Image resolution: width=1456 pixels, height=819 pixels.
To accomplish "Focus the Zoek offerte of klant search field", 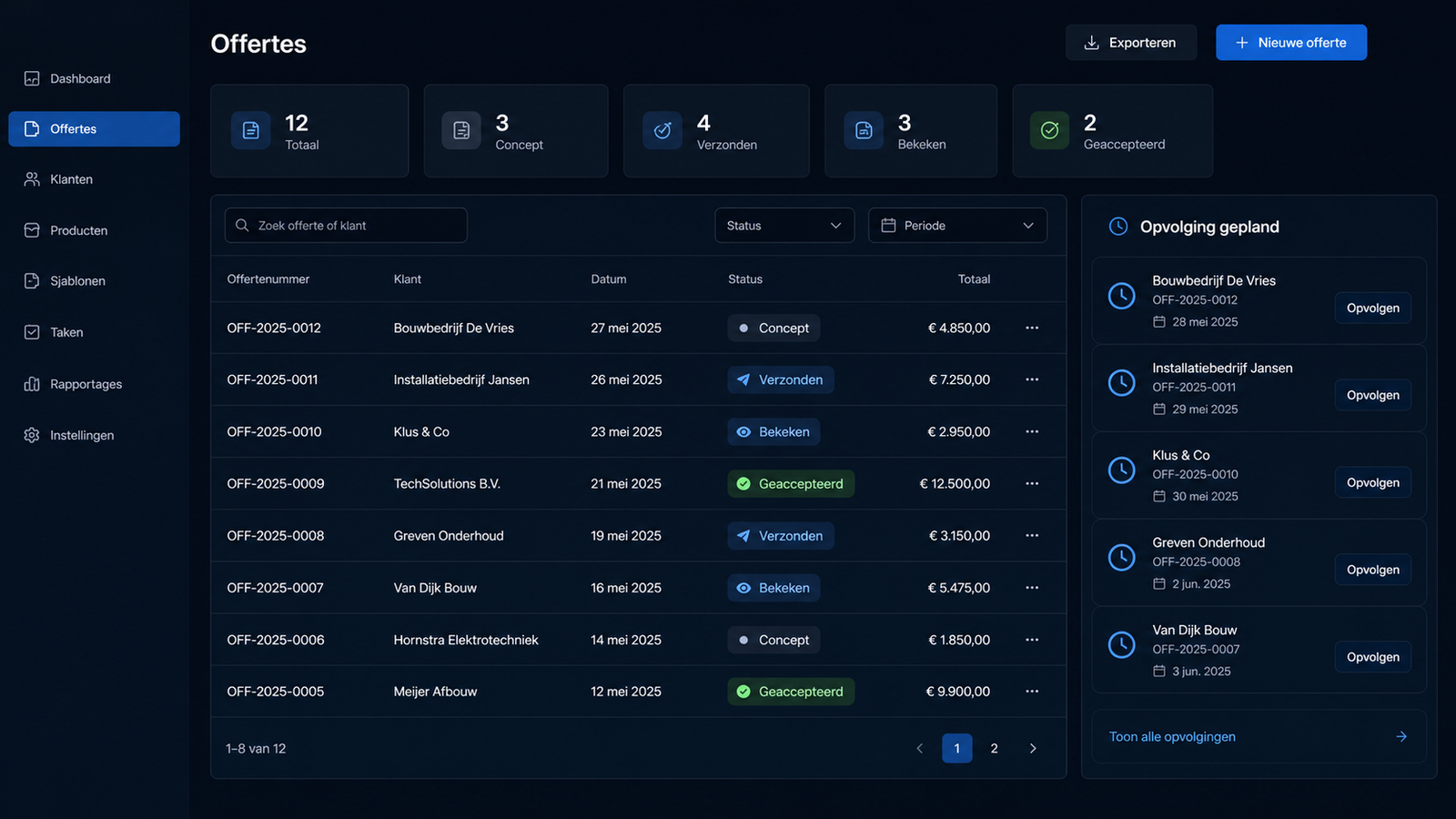I will pos(346,226).
